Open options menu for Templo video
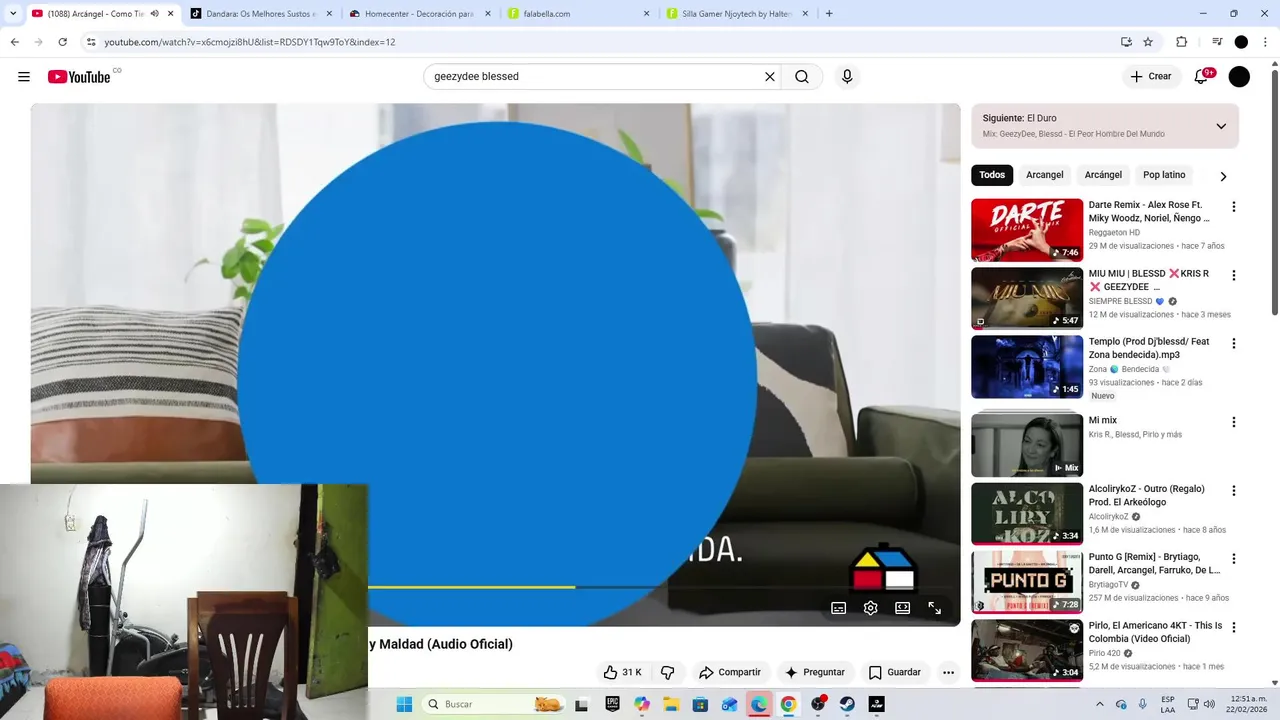The width and height of the screenshot is (1280, 720). pyautogui.click(x=1234, y=343)
